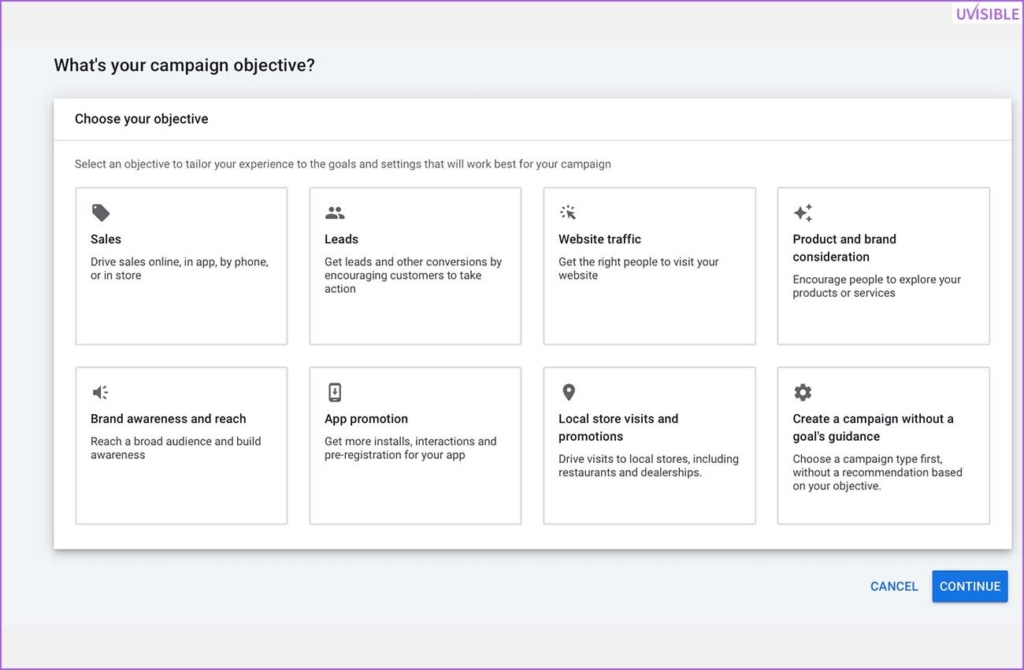Pick the App promotion objective card
1024x670 pixels.
pyautogui.click(x=415, y=445)
